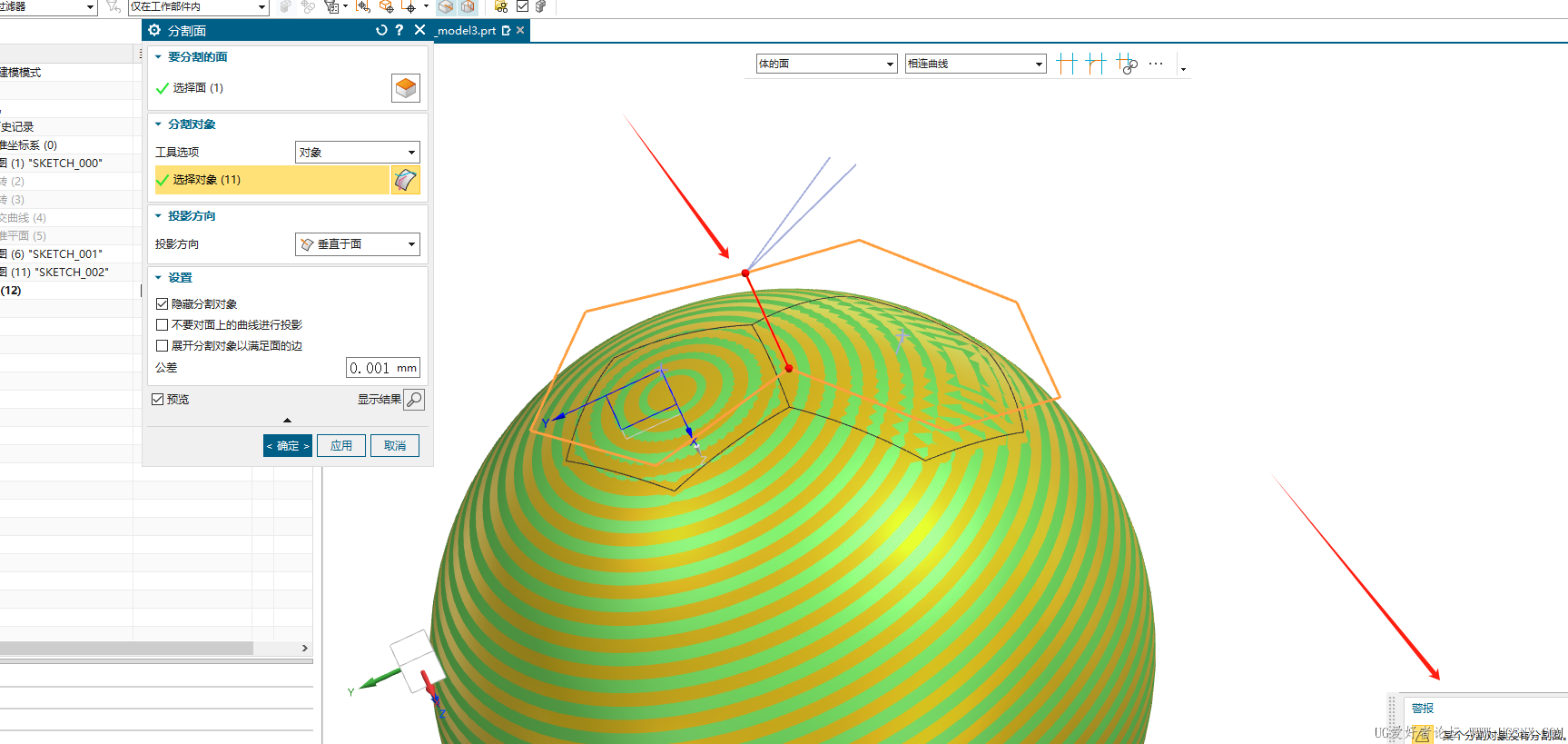Collapse the 设置 section

pyautogui.click(x=158, y=277)
